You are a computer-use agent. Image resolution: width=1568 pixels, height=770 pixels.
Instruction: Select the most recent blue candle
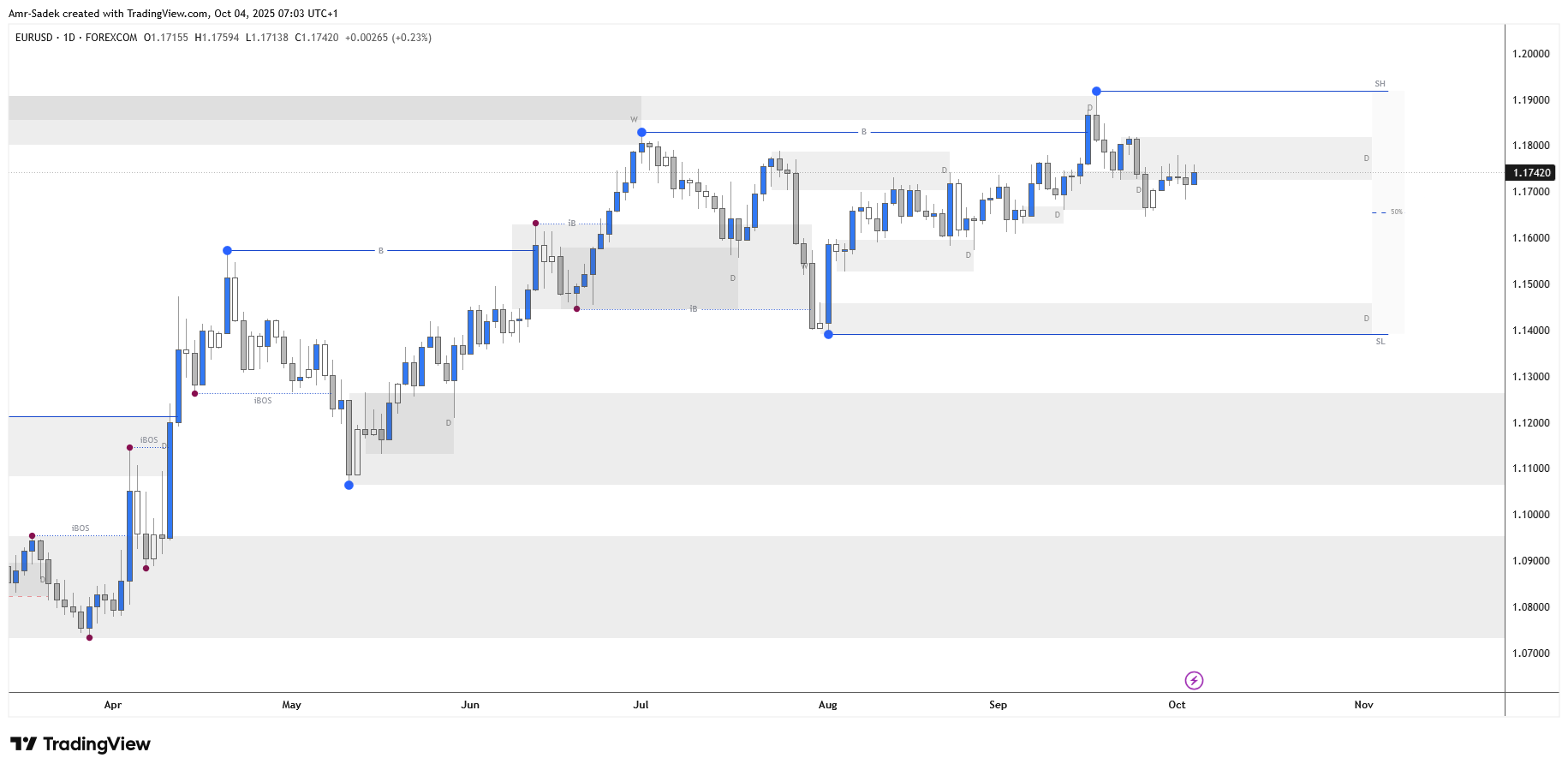1194,178
